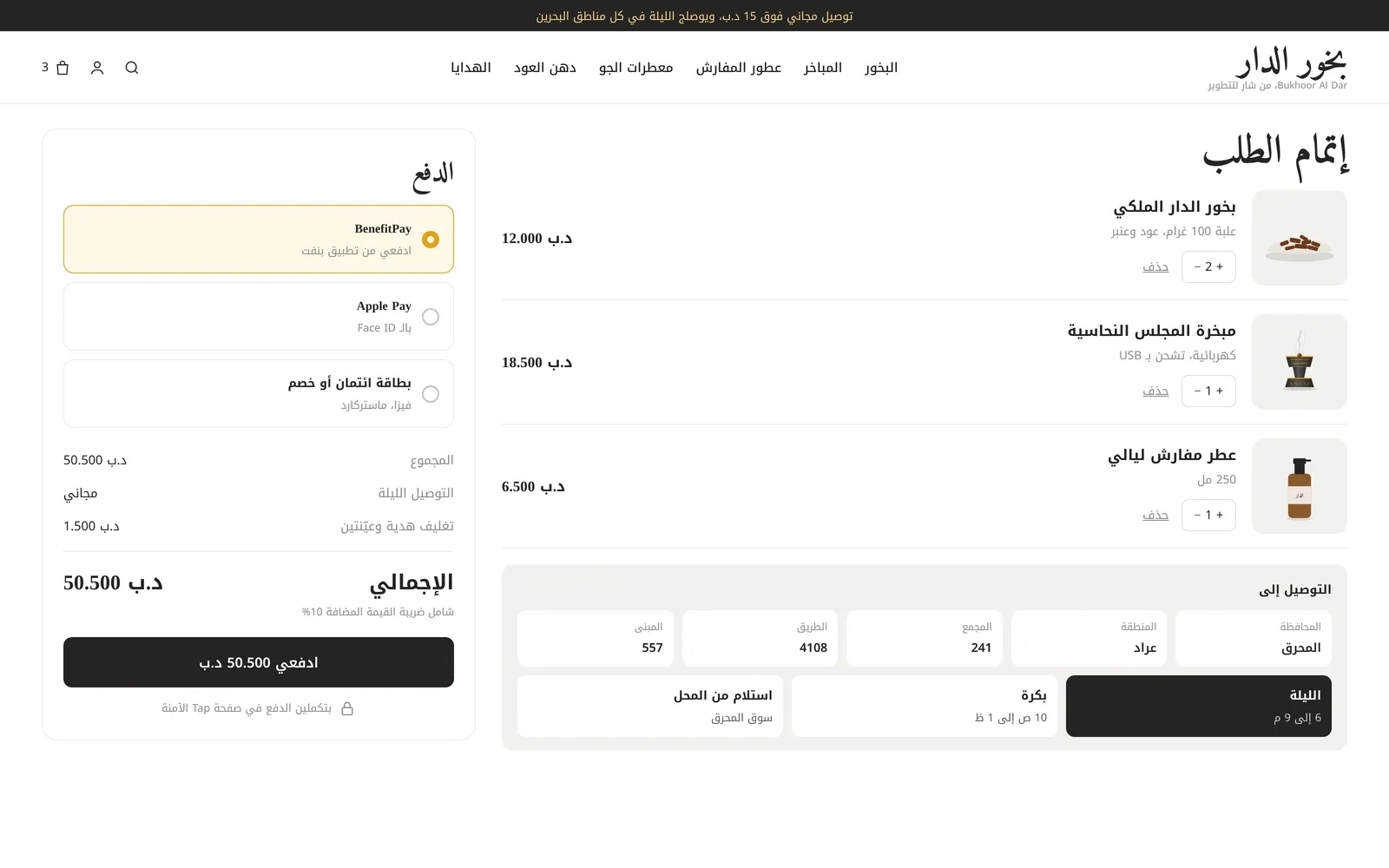Pick بكرة delivery slot, 10 AM to 1 PM
The image size is (1389, 868).
click(925, 707)
